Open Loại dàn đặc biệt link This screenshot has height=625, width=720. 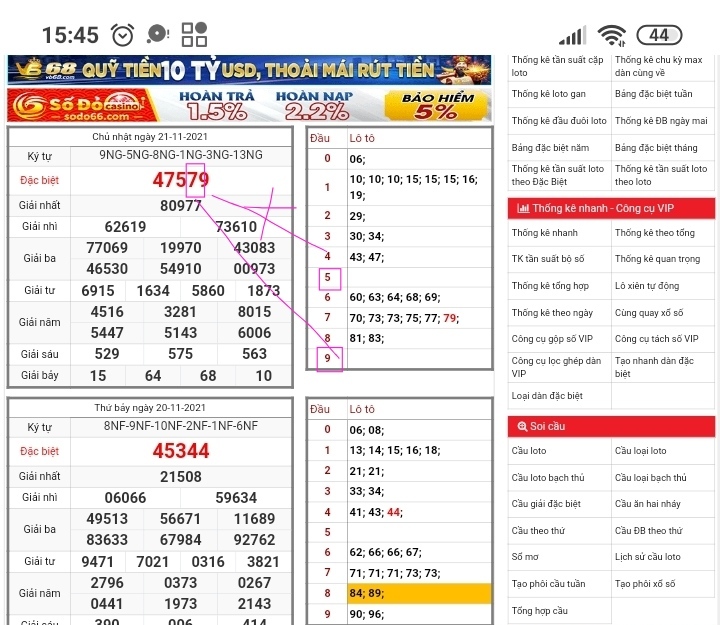coord(547,396)
